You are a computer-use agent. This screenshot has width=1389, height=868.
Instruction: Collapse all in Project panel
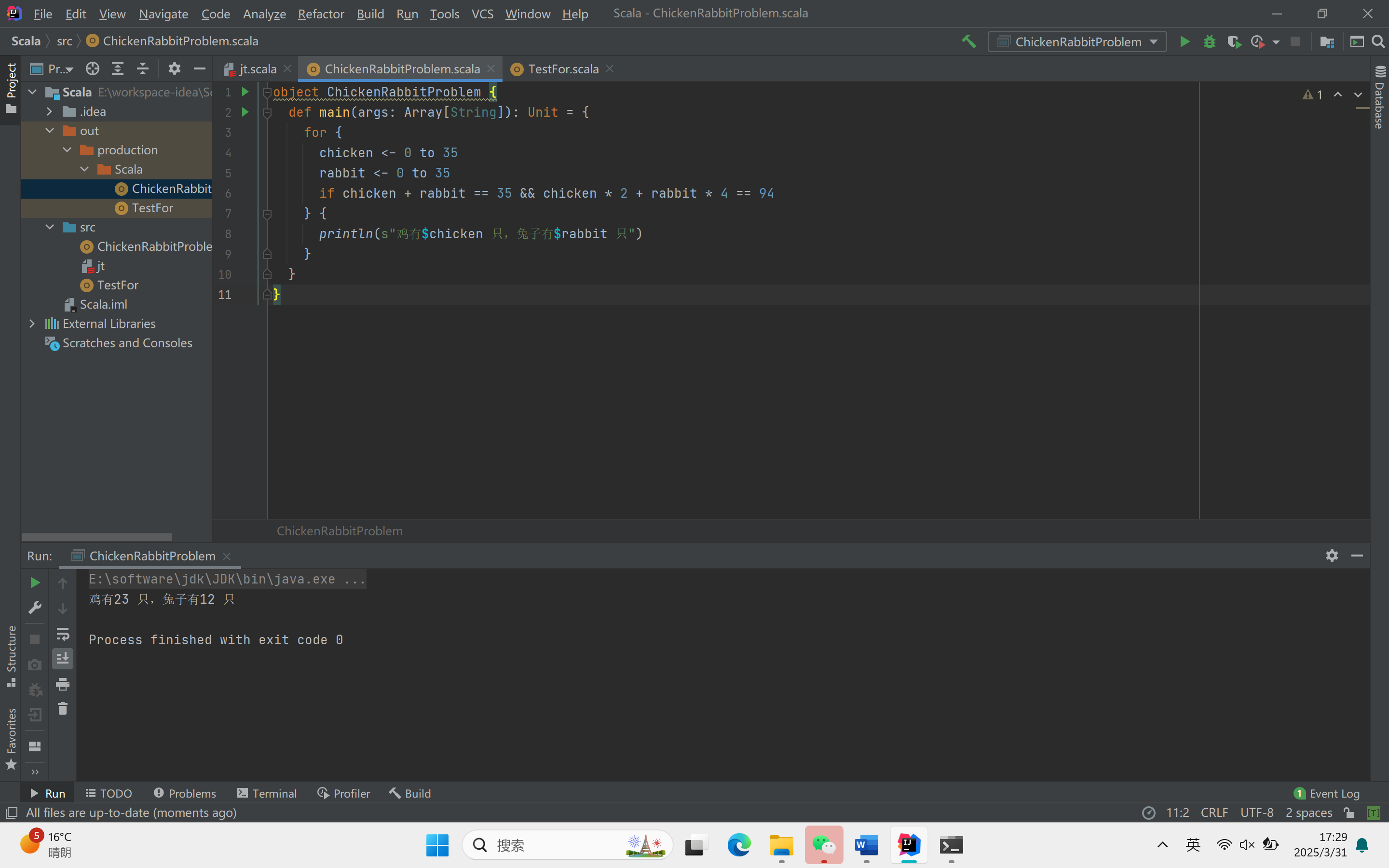click(142, 69)
